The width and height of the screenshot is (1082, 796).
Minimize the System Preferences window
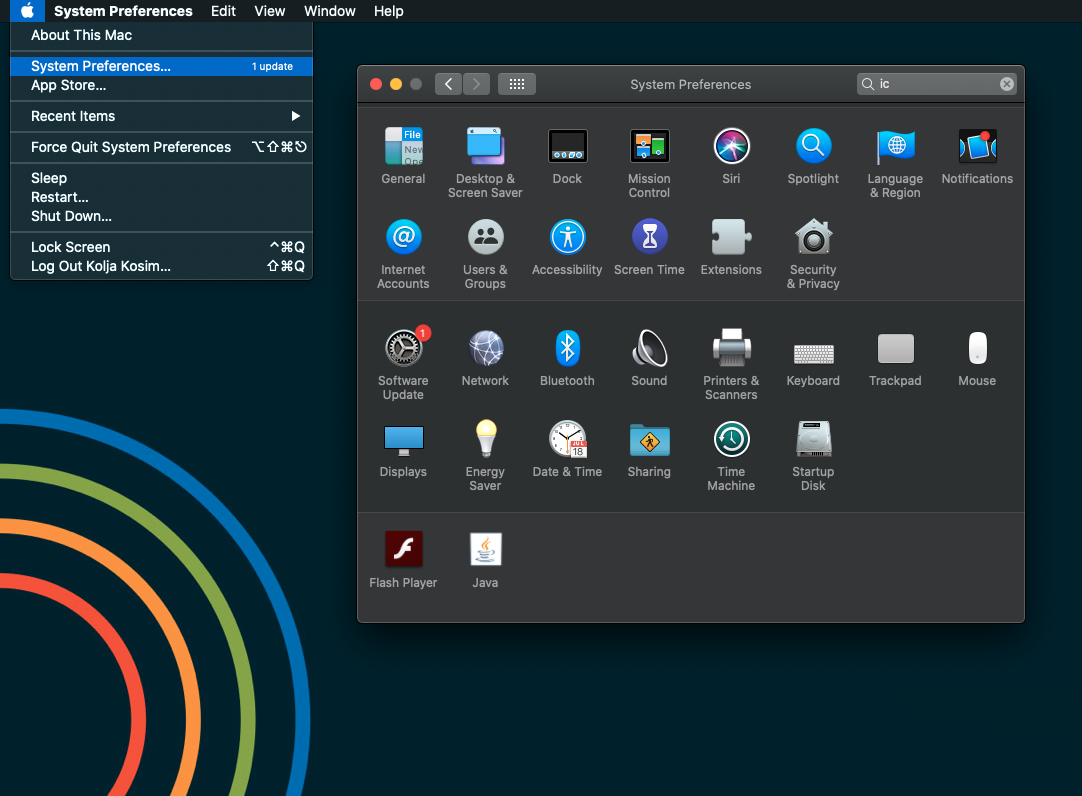pyautogui.click(x=396, y=84)
